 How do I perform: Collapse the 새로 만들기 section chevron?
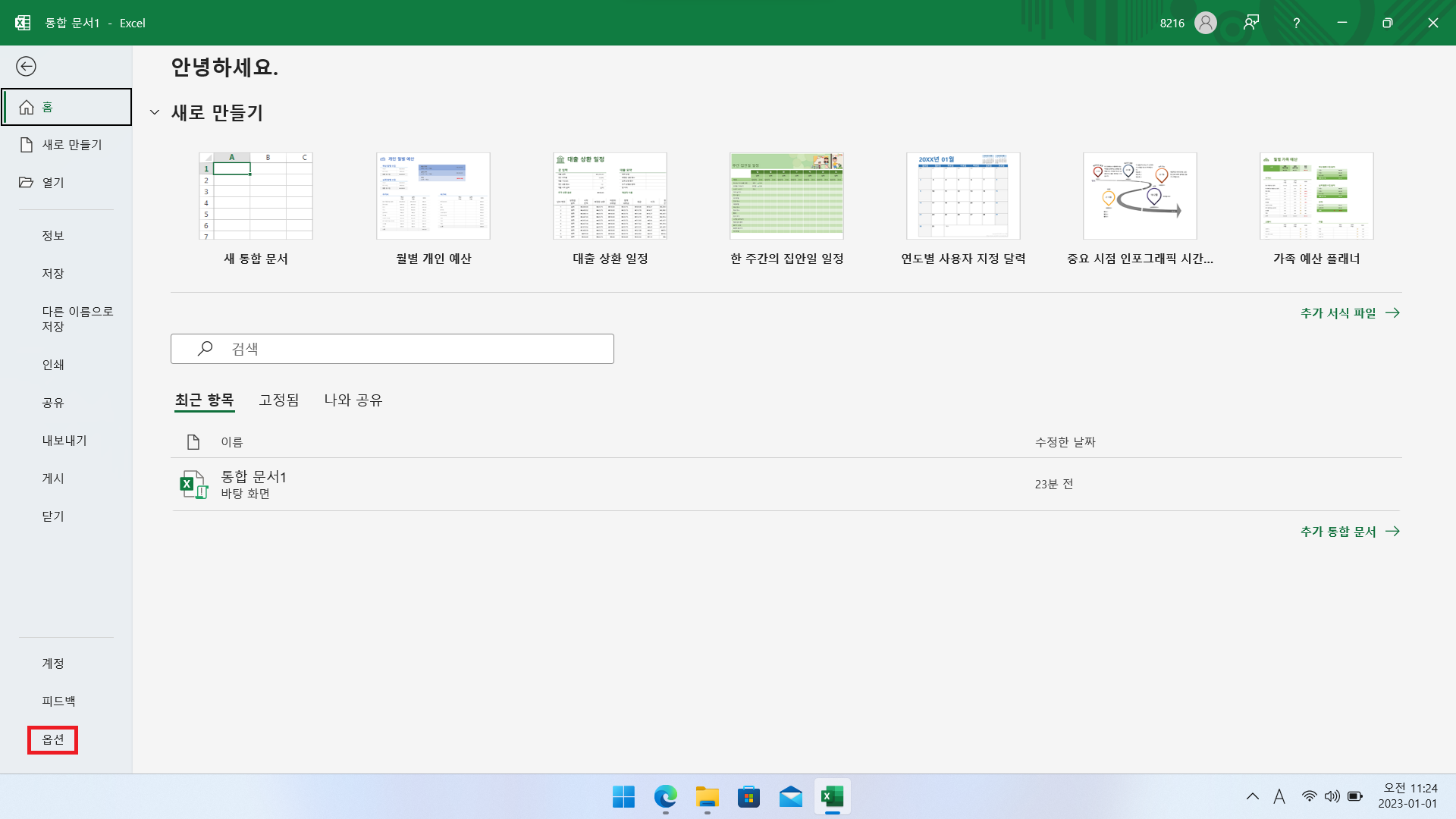point(155,113)
